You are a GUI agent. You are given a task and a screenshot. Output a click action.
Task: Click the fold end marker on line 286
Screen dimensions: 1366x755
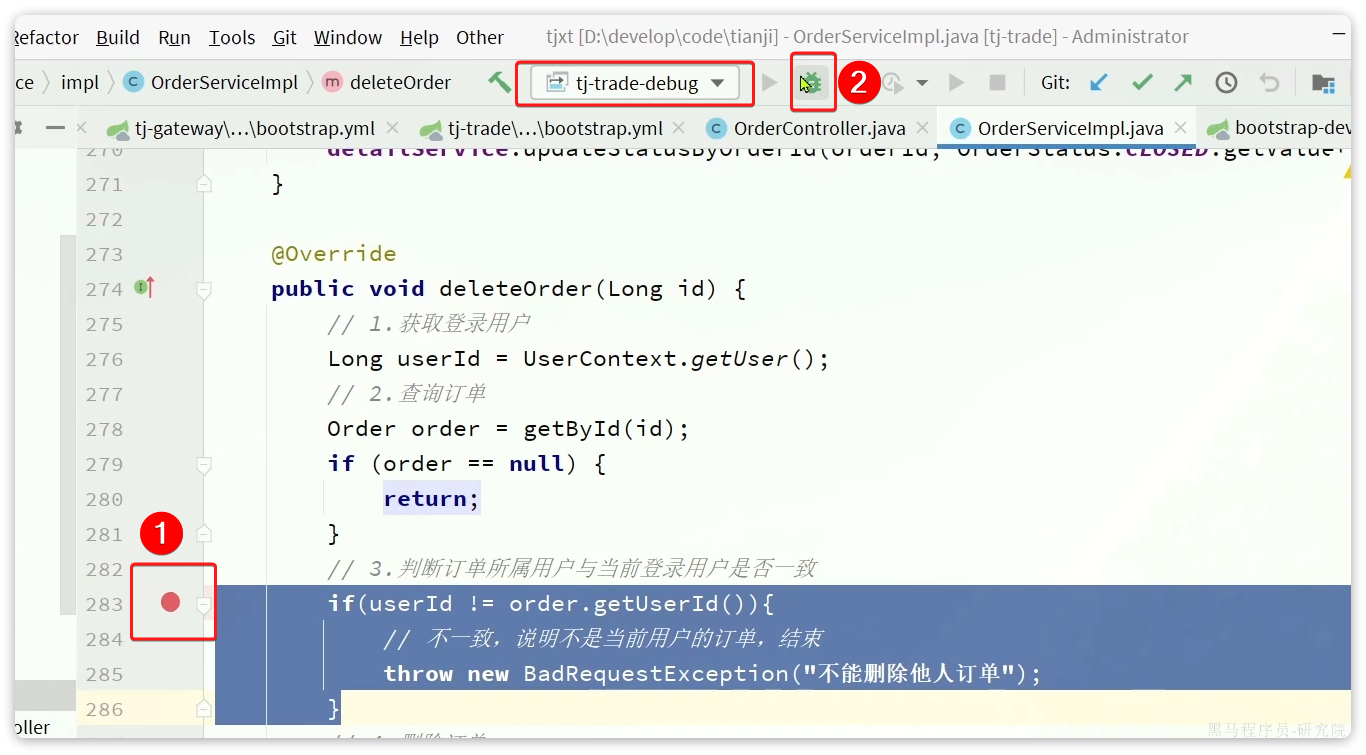click(204, 708)
